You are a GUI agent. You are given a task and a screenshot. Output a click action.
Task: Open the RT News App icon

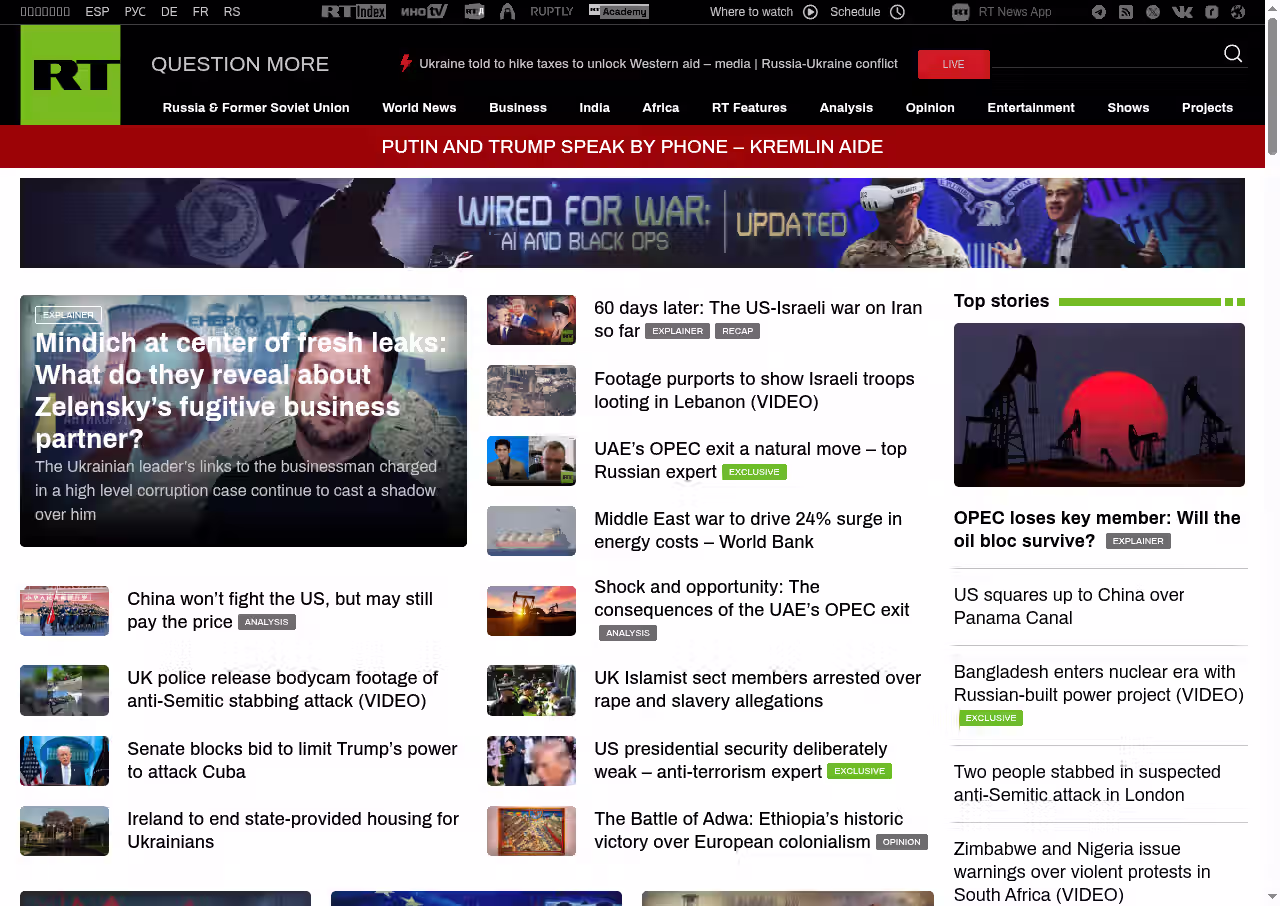click(x=961, y=12)
